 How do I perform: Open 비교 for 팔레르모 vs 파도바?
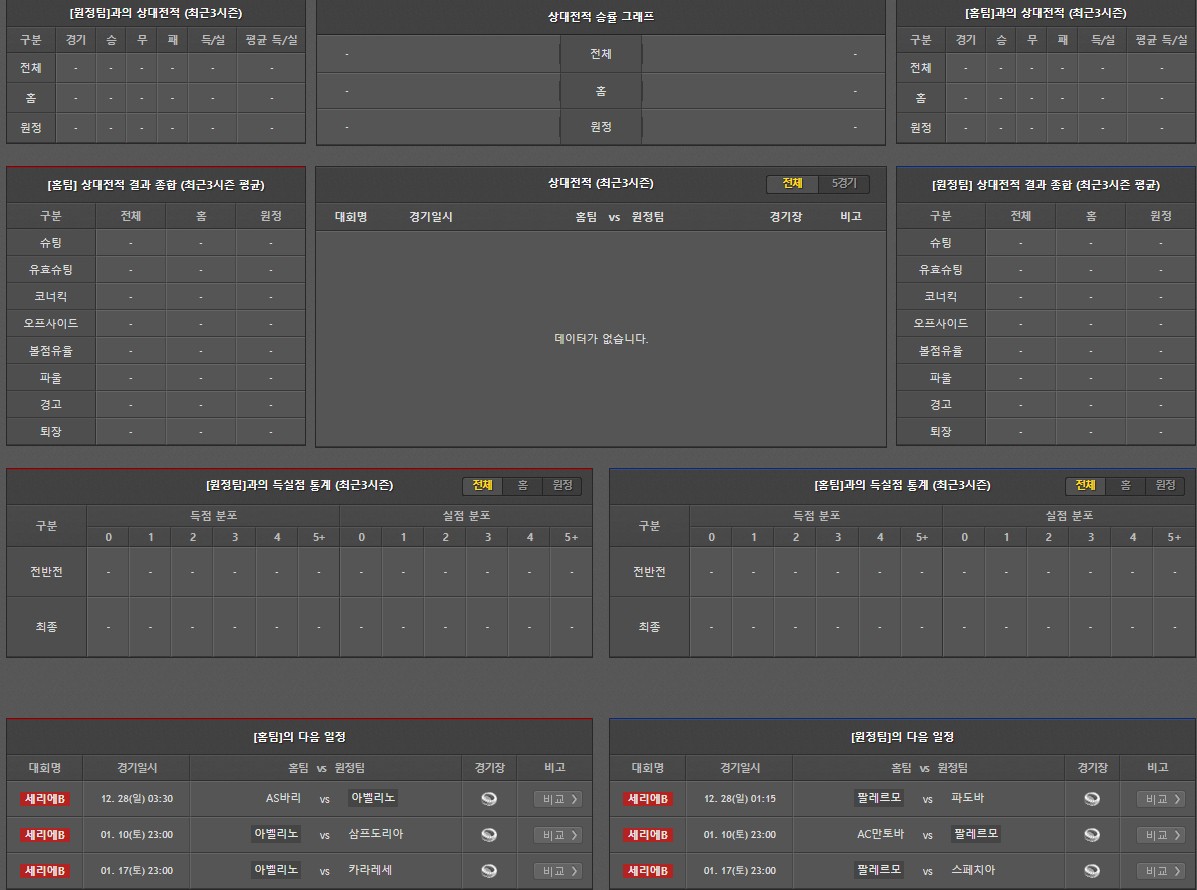[x=1160, y=799]
